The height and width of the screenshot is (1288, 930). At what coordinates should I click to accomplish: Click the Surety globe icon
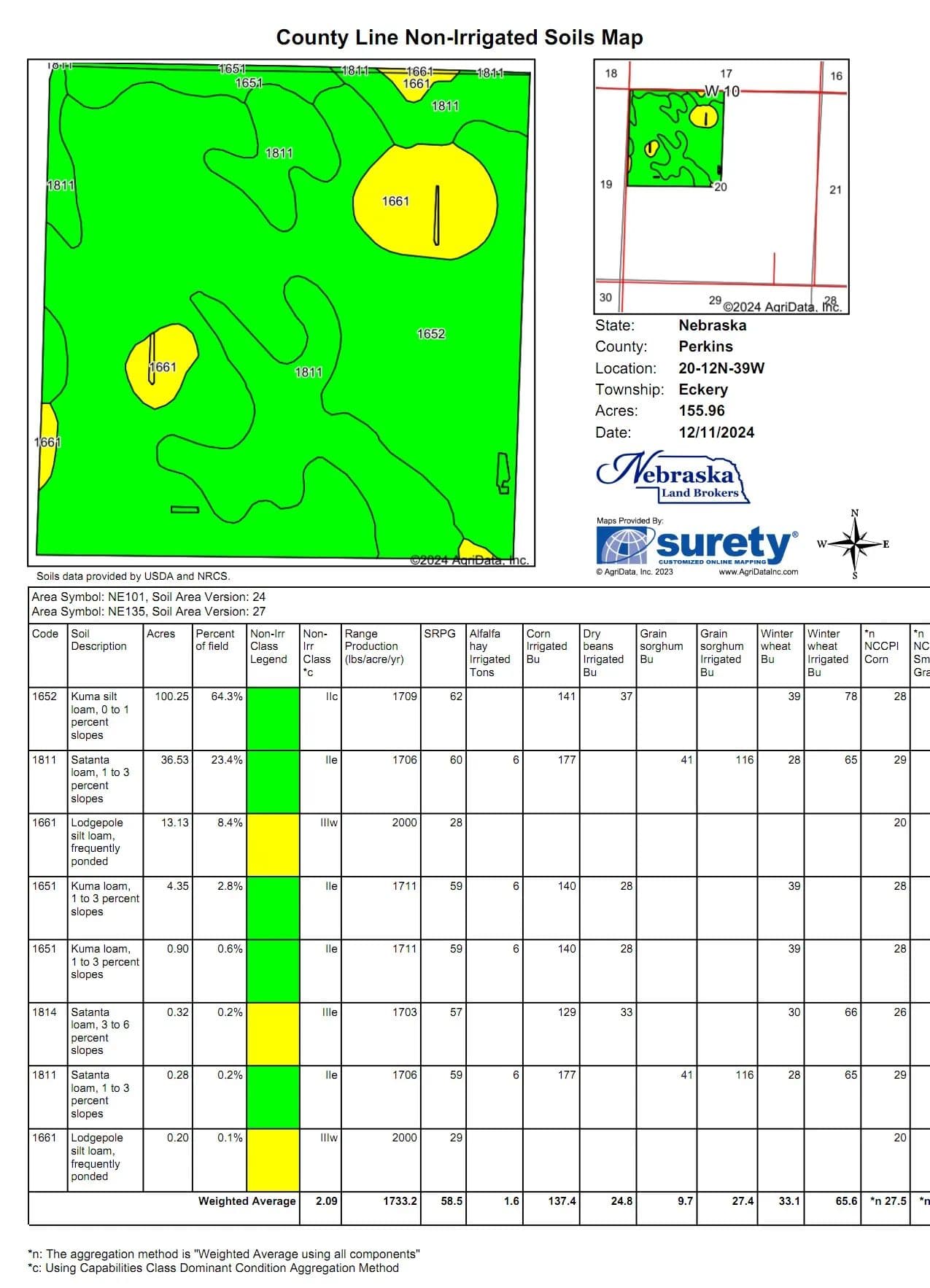pyautogui.click(x=622, y=546)
